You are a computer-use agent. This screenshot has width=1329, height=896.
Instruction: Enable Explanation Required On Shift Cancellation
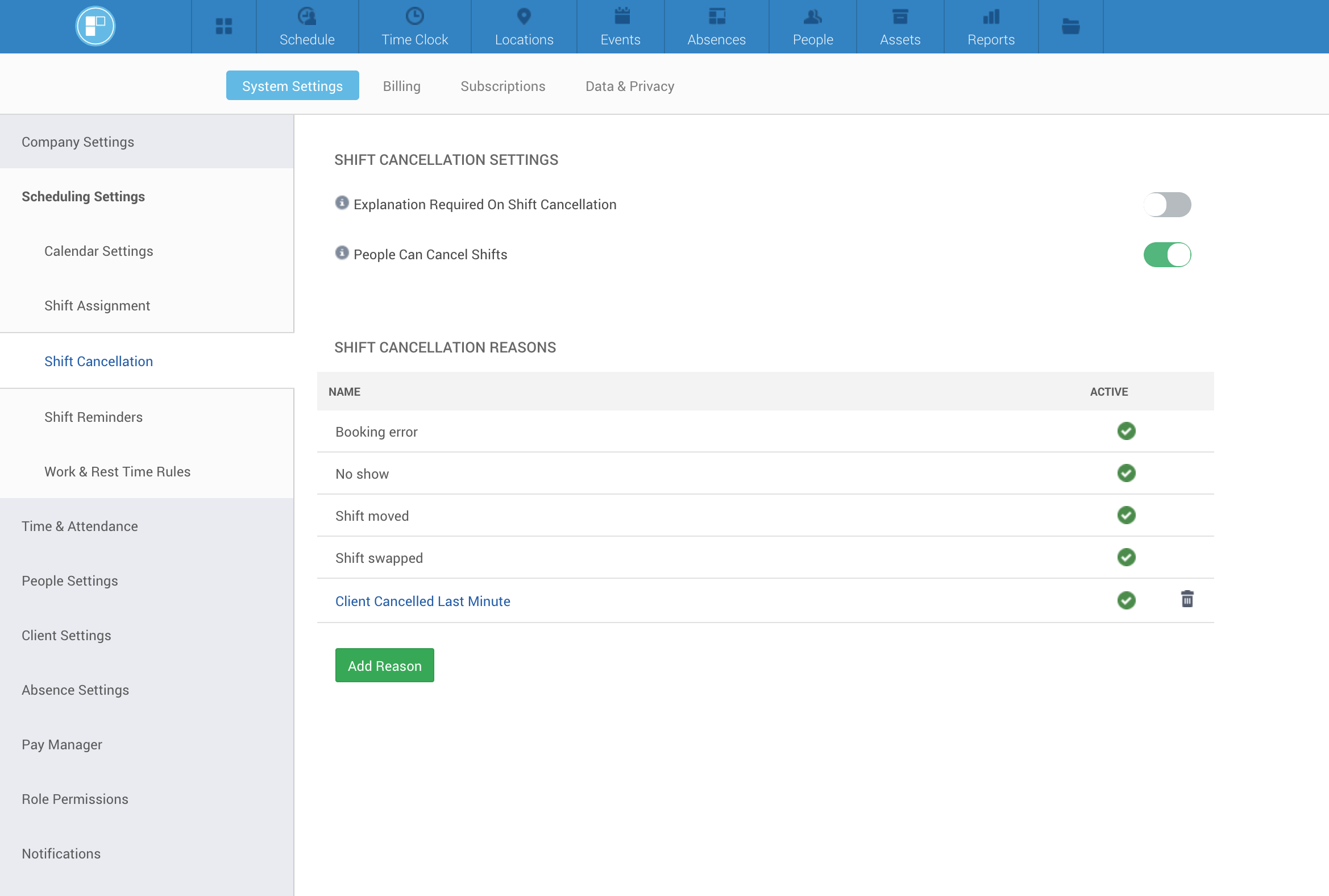[1166, 205]
